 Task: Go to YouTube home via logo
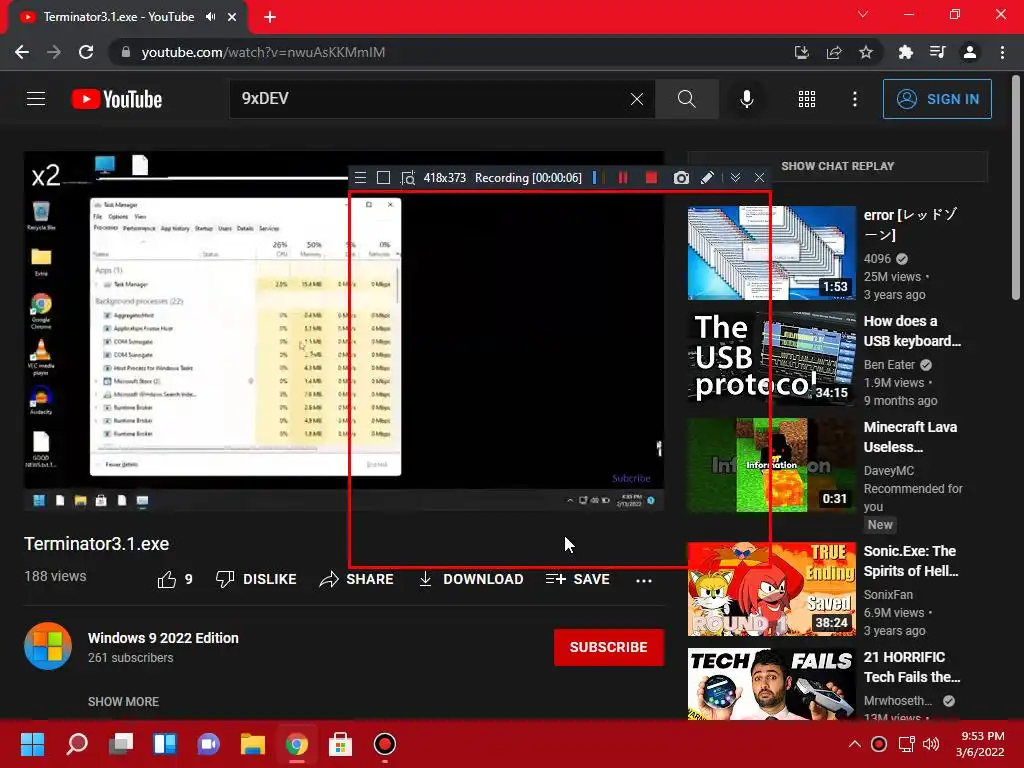coord(117,99)
